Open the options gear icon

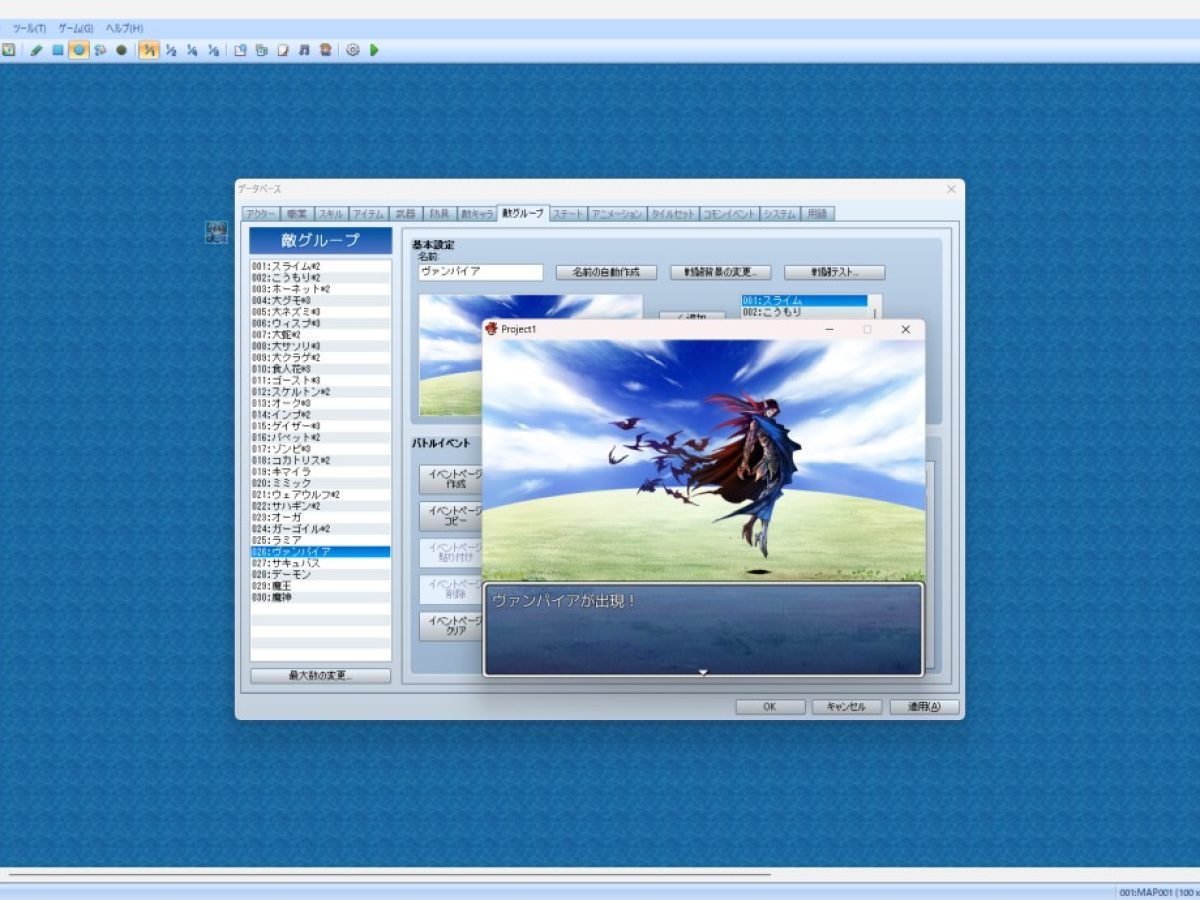(x=353, y=49)
